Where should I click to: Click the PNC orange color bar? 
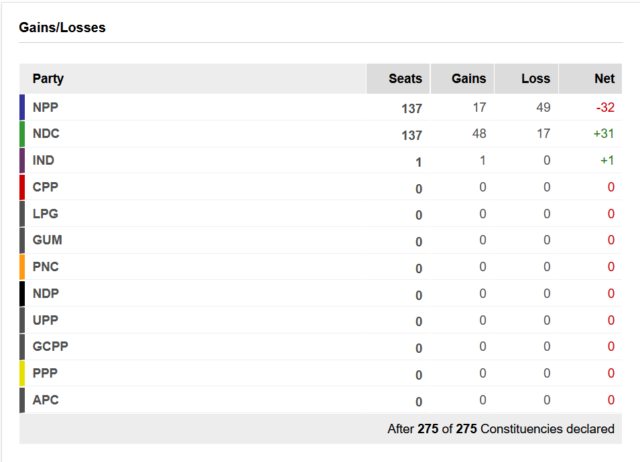(22, 267)
